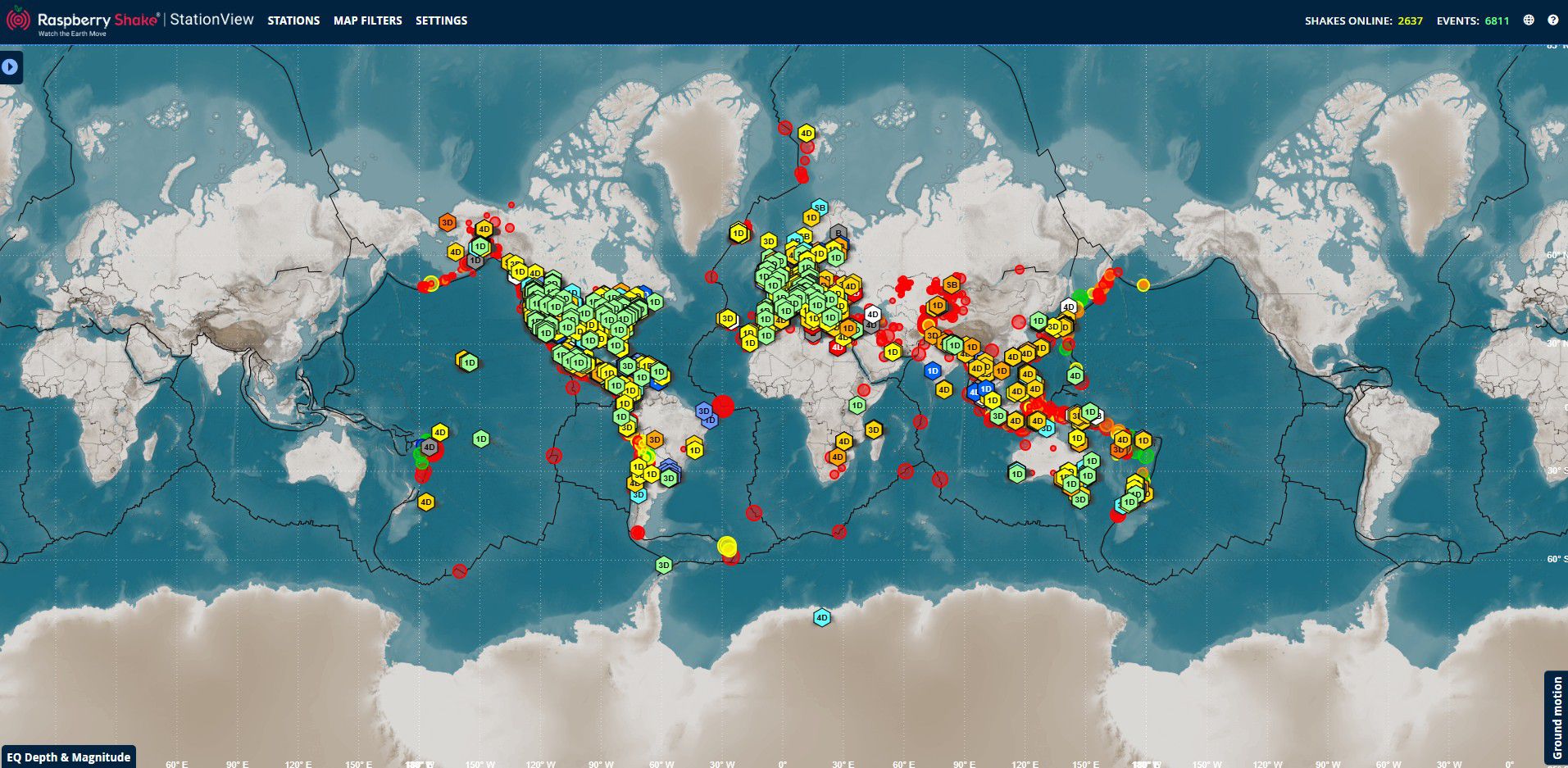The height and width of the screenshot is (768, 1568).
Task: Click the help question-mark icon
Action: click(1552, 20)
